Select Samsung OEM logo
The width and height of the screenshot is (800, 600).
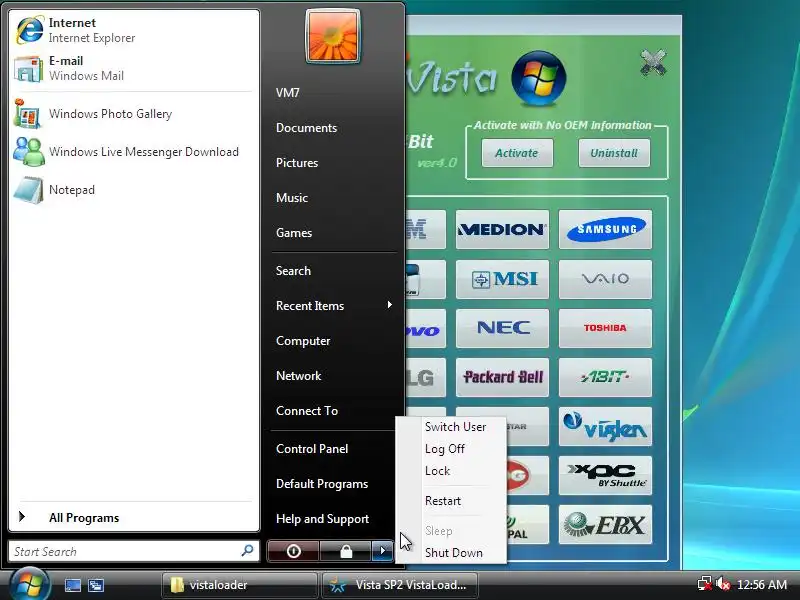[605, 230]
